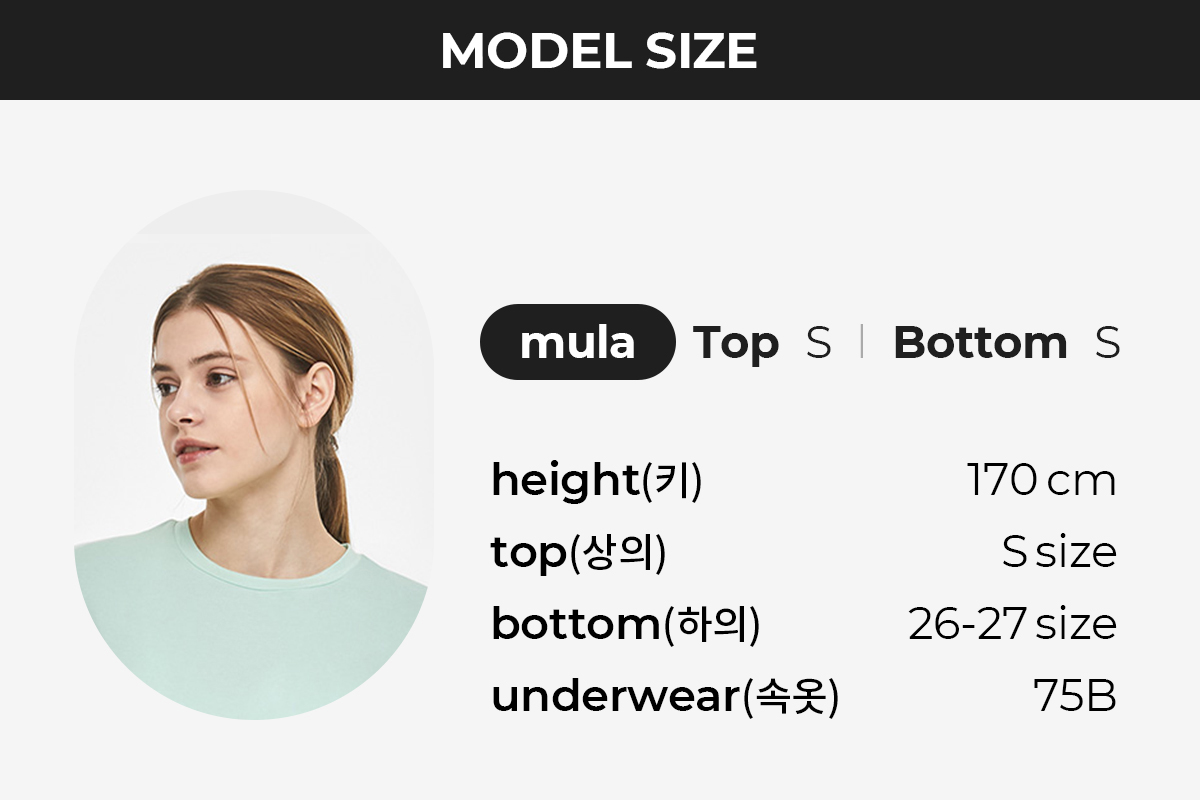Click the bottom(하의) label
The height and width of the screenshot is (800, 1200).
click(x=625, y=625)
